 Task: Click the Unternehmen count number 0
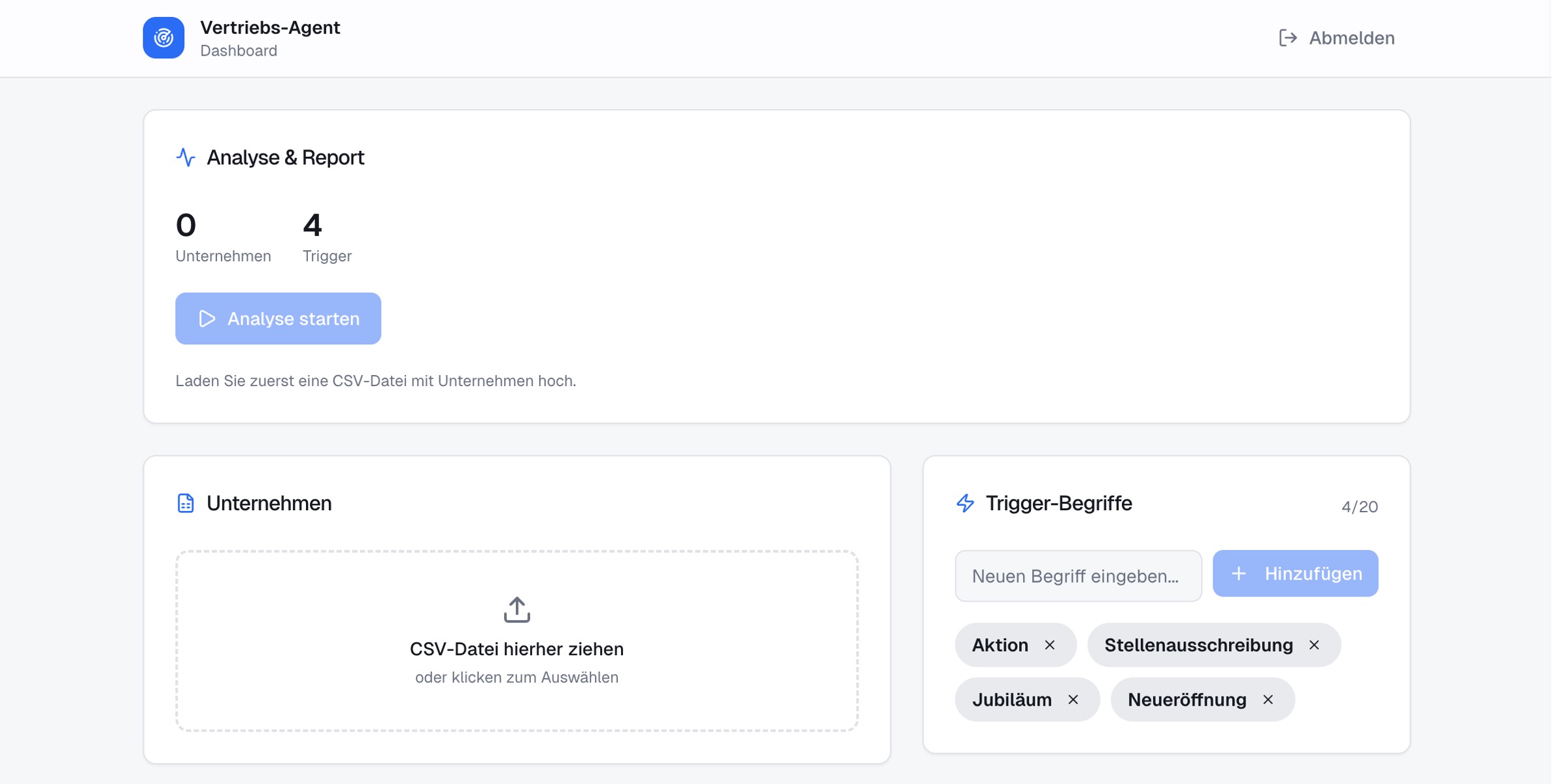(186, 225)
